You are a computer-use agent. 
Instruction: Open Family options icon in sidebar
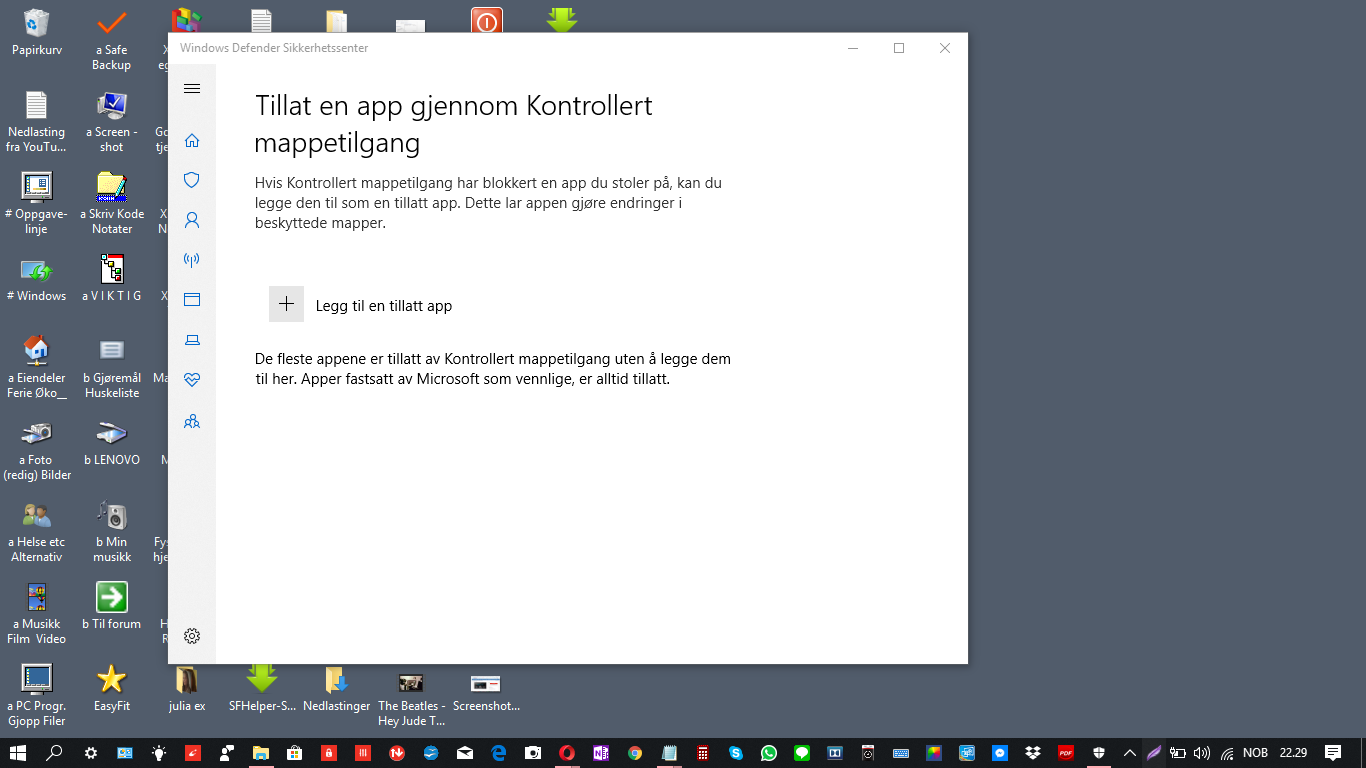point(192,421)
